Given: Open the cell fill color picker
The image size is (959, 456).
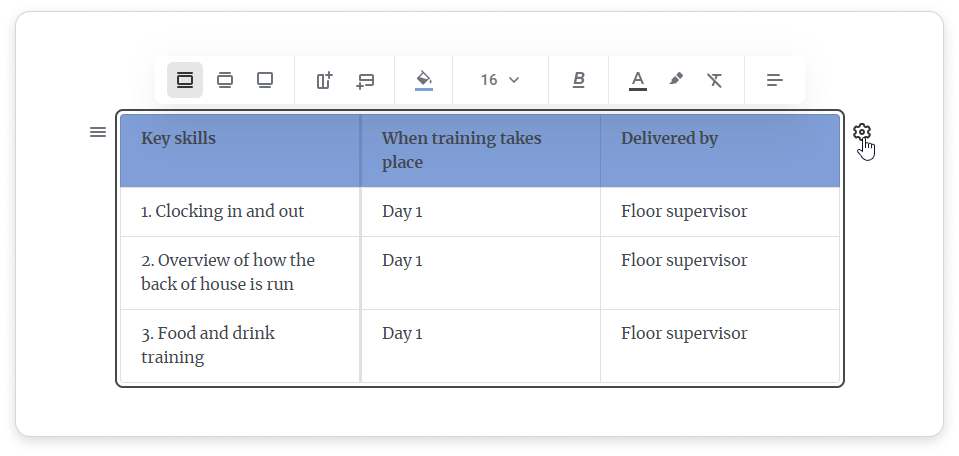Looking at the screenshot, I should click(x=424, y=80).
